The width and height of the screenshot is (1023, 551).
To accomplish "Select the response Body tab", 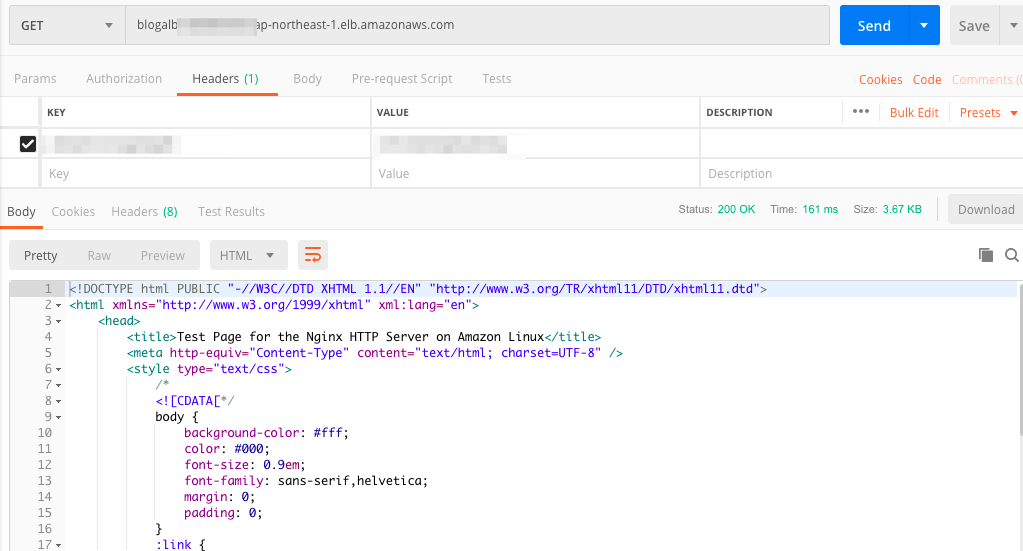I will coord(22,211).
